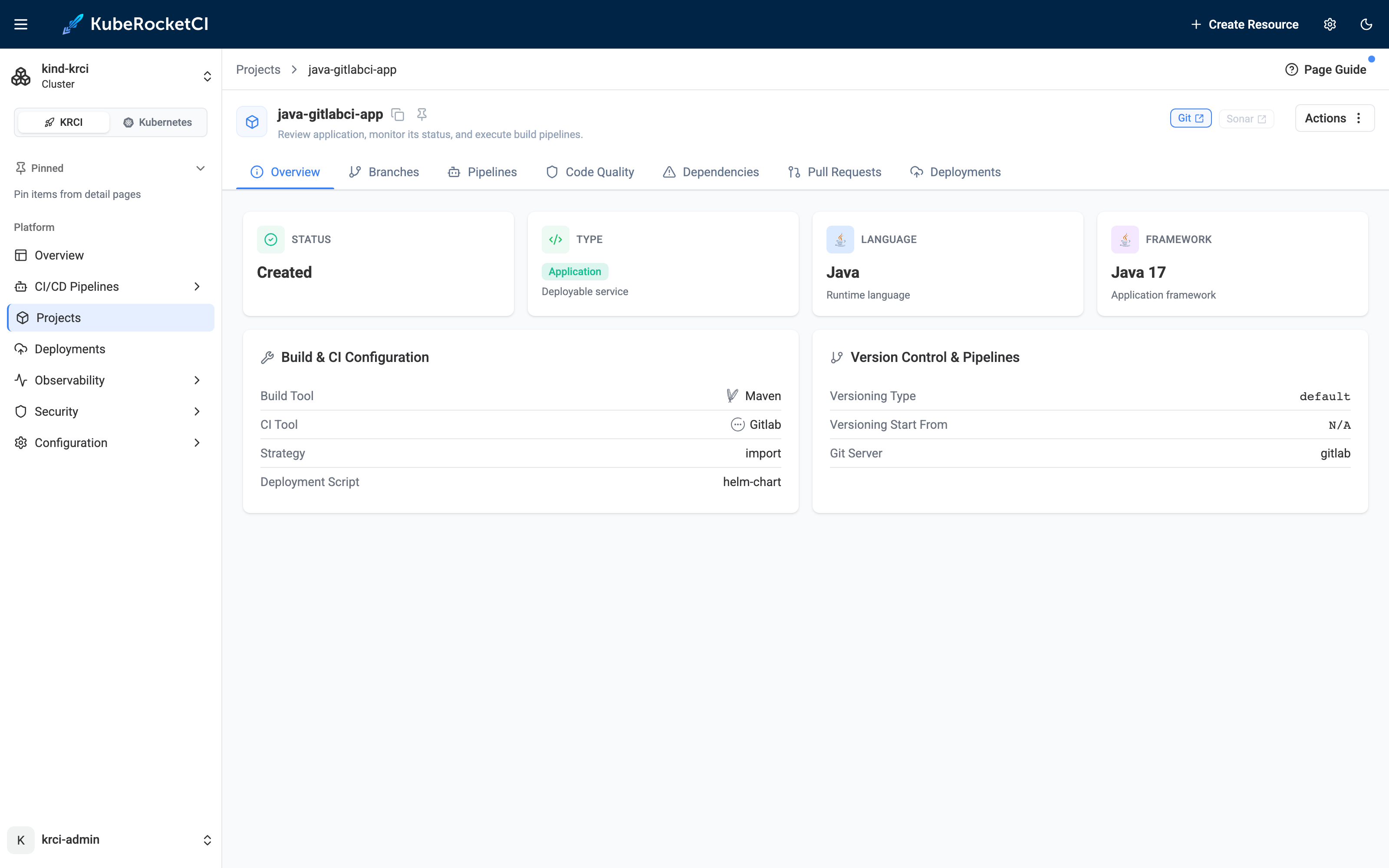Expand Observability submenu chevron
Viewport: 1389px width, 868px height.
[x=197, y=380]
